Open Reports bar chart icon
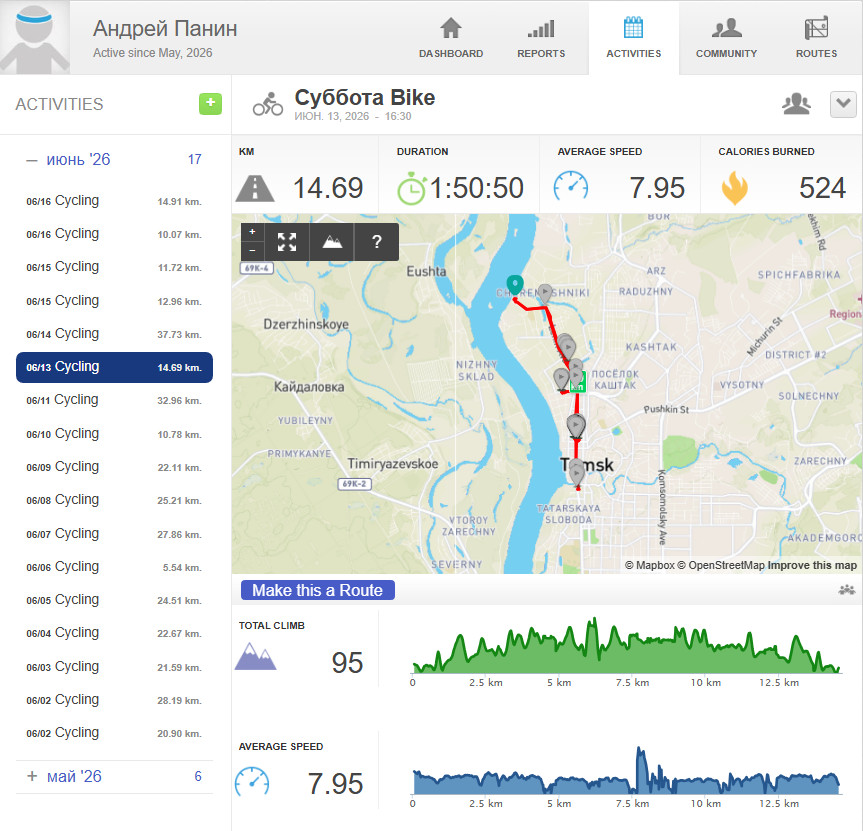This screenshot has height=831, width=863. point(541,29)
